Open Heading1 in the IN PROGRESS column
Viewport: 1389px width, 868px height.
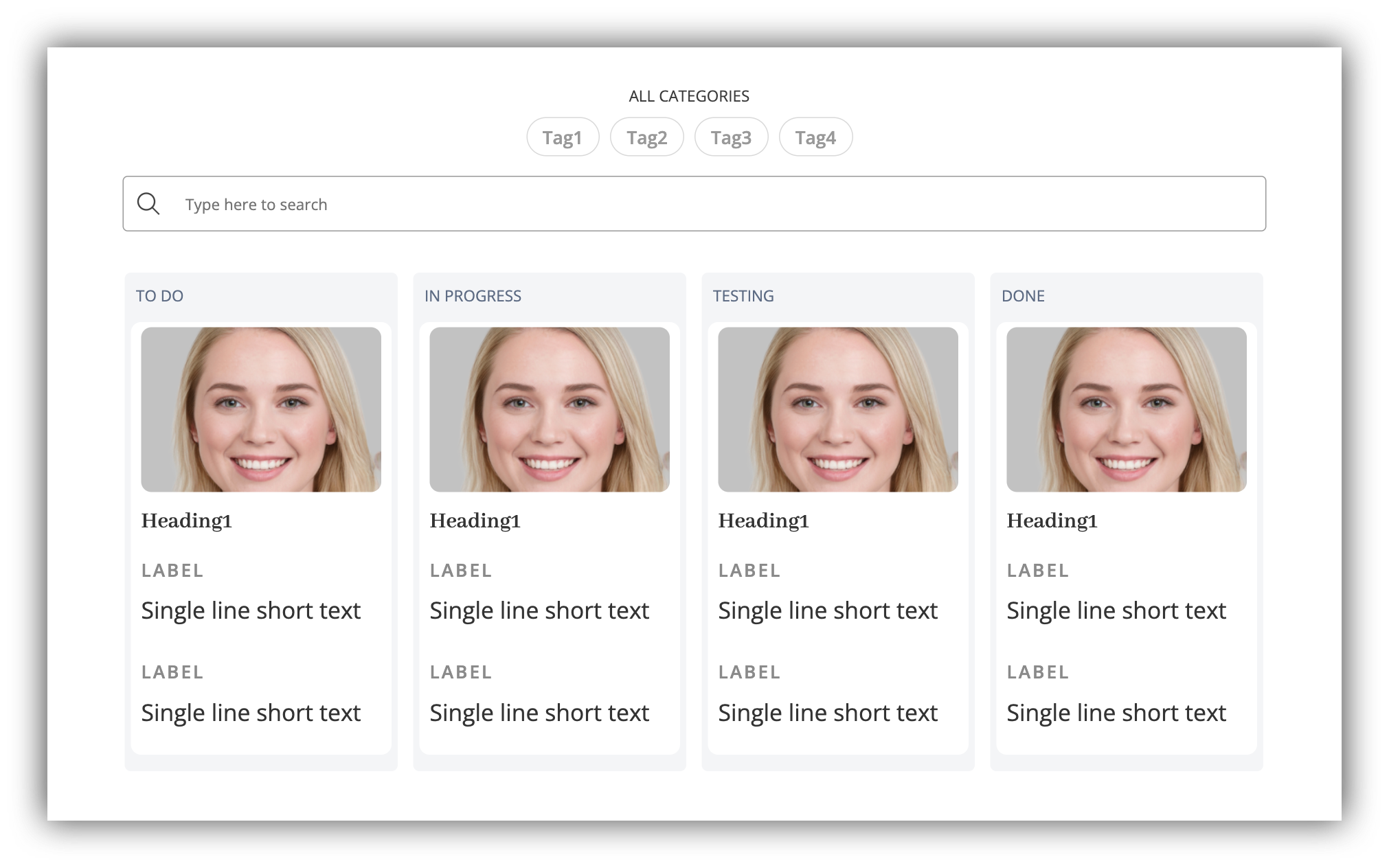pyautogui.click(x=475, y=521)
